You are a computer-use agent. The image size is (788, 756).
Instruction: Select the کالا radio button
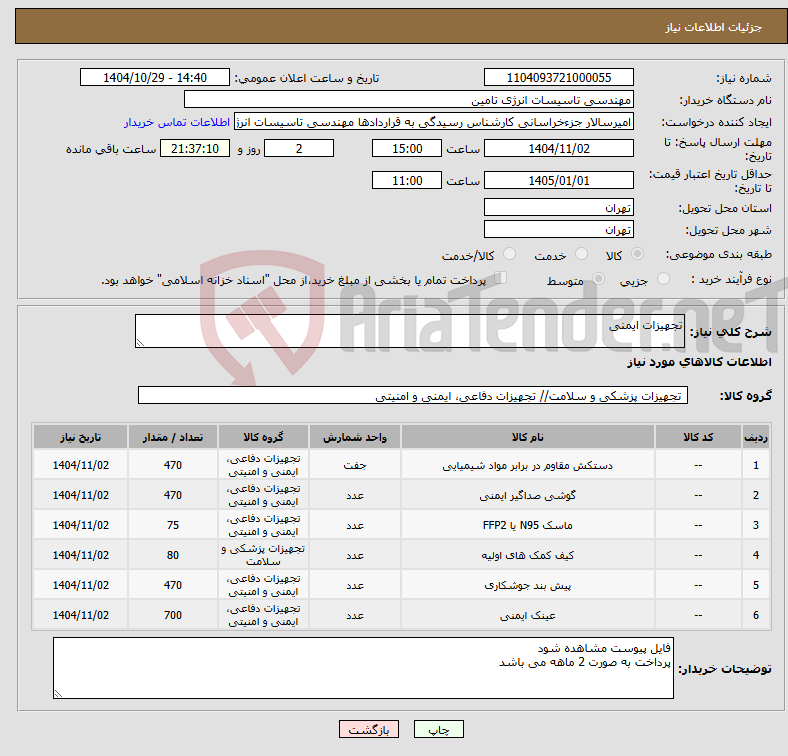(x=637, y=254)
